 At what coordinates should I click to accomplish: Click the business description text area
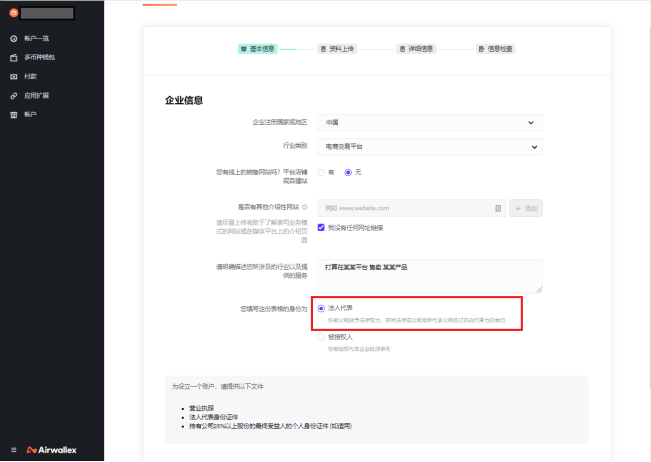pos(430,276)
